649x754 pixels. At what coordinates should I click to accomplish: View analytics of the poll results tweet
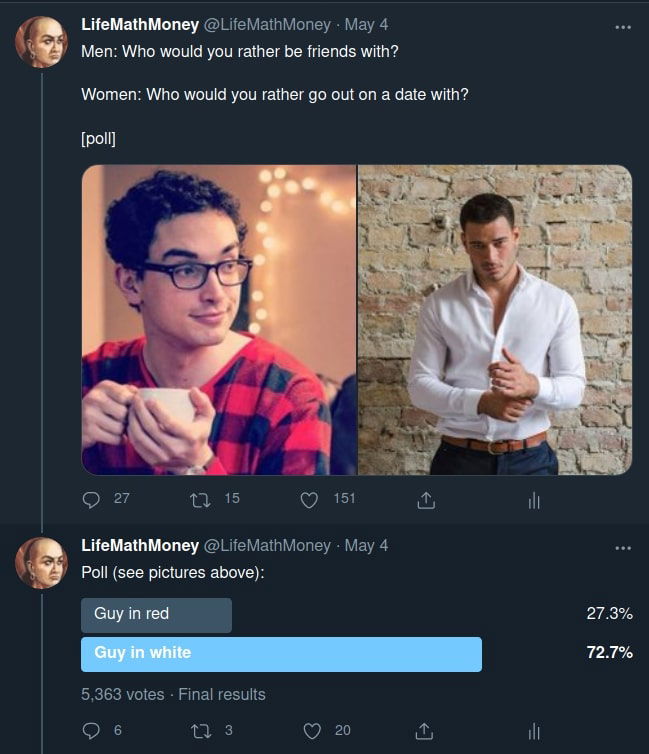point(534,731)
